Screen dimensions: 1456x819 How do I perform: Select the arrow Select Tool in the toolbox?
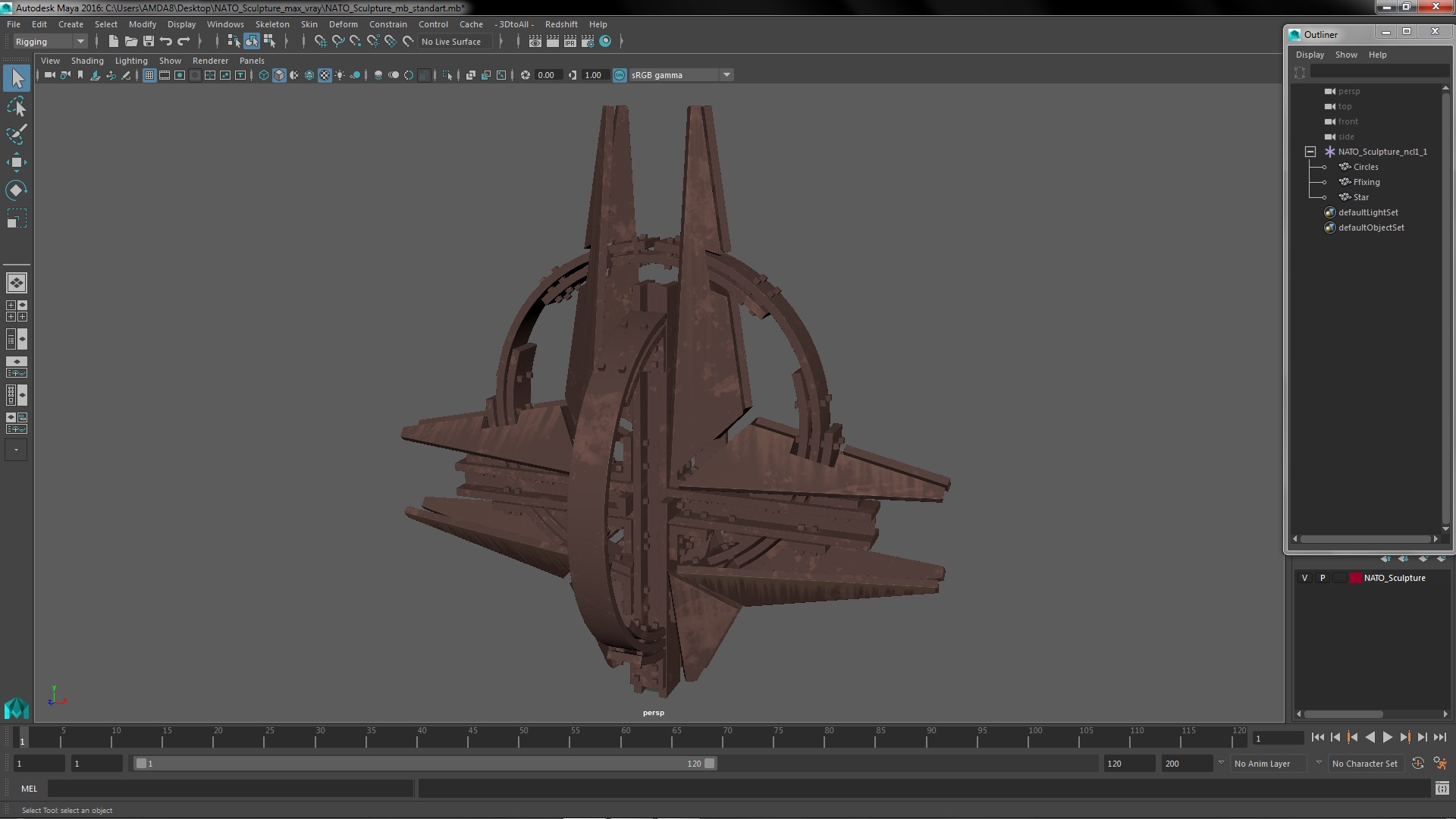click(x=17, y=78)
